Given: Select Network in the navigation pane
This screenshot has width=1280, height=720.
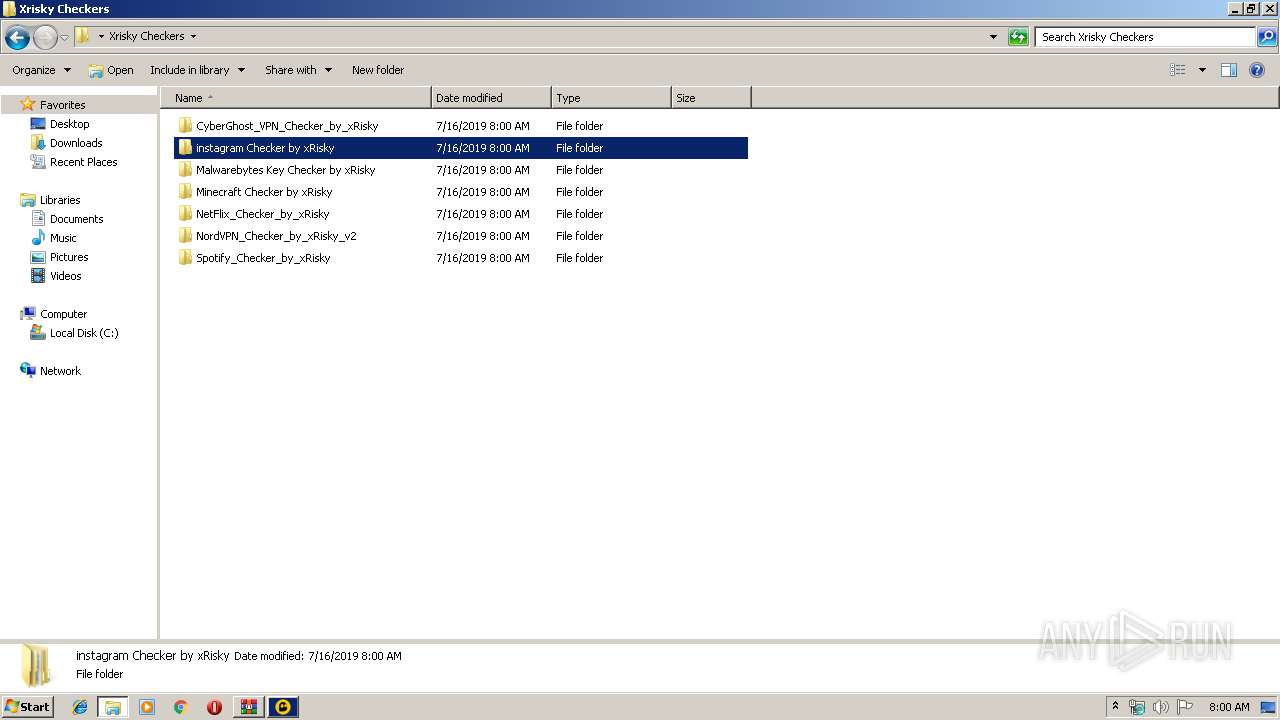Looking at the screenshot, I should [60, 371].
